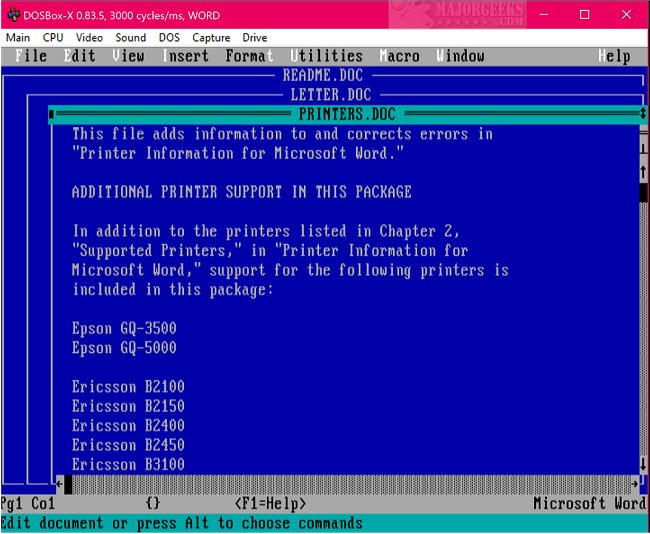Click the {} scrap indicator in status bar
Image resolution: width=650 pixels, height=534 pixels.
(x=153, y=504)
